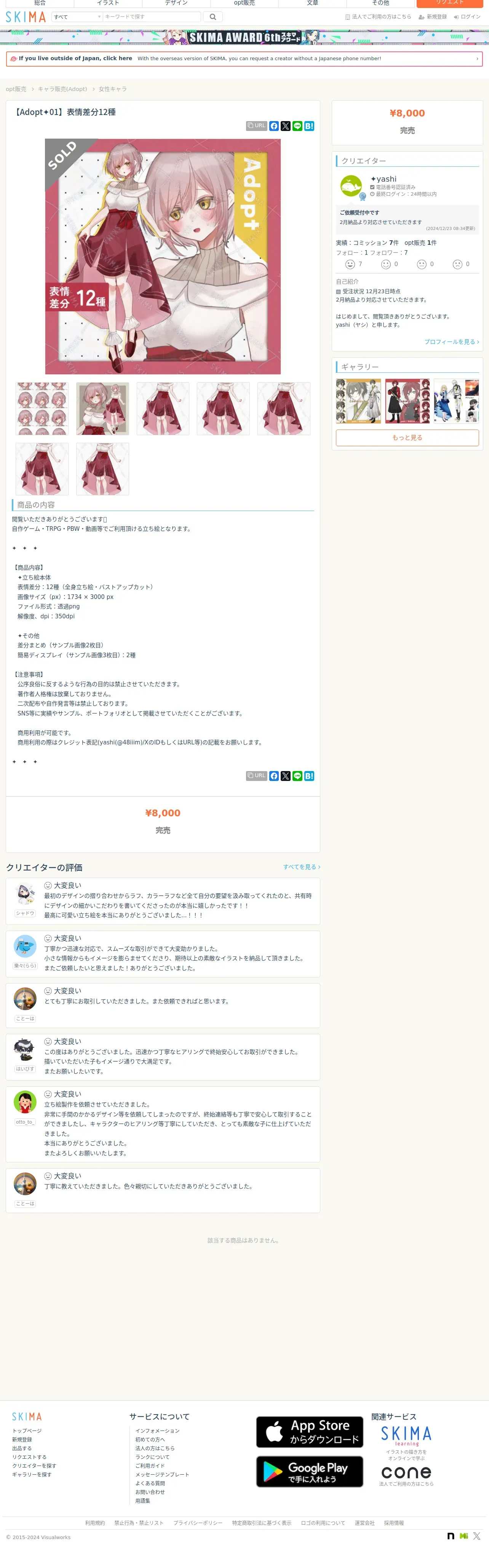
Task: Click footer よくある質問 link
Action: (150, 1483)
